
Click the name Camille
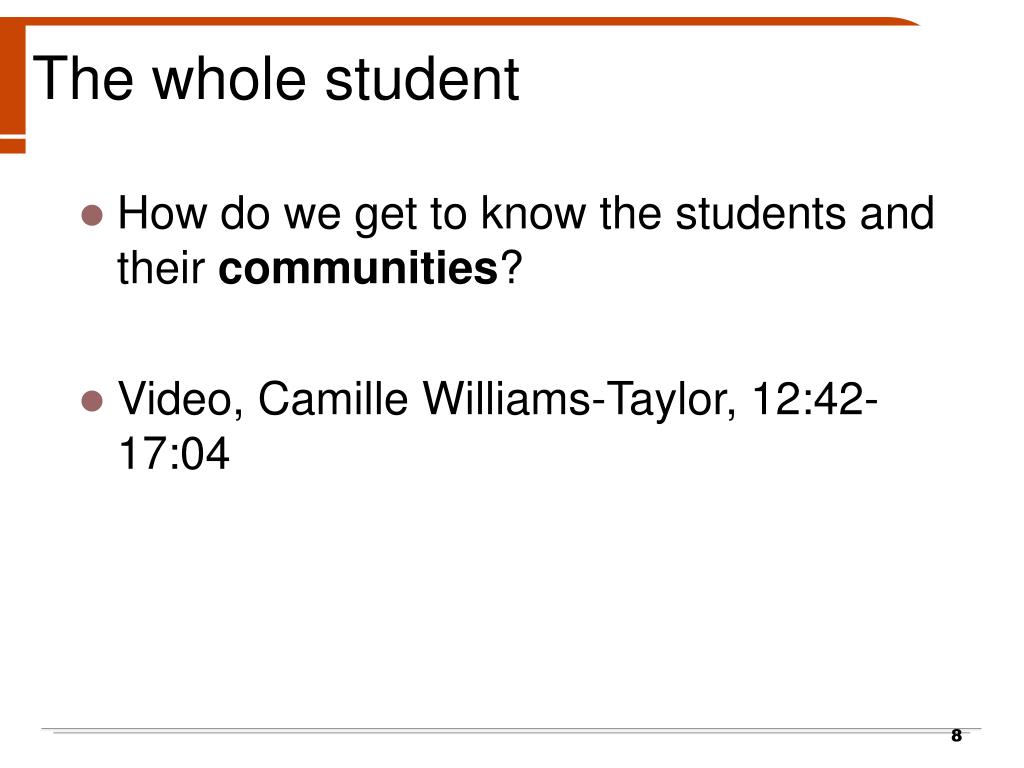pyautogui.click(x=333, y=398)
